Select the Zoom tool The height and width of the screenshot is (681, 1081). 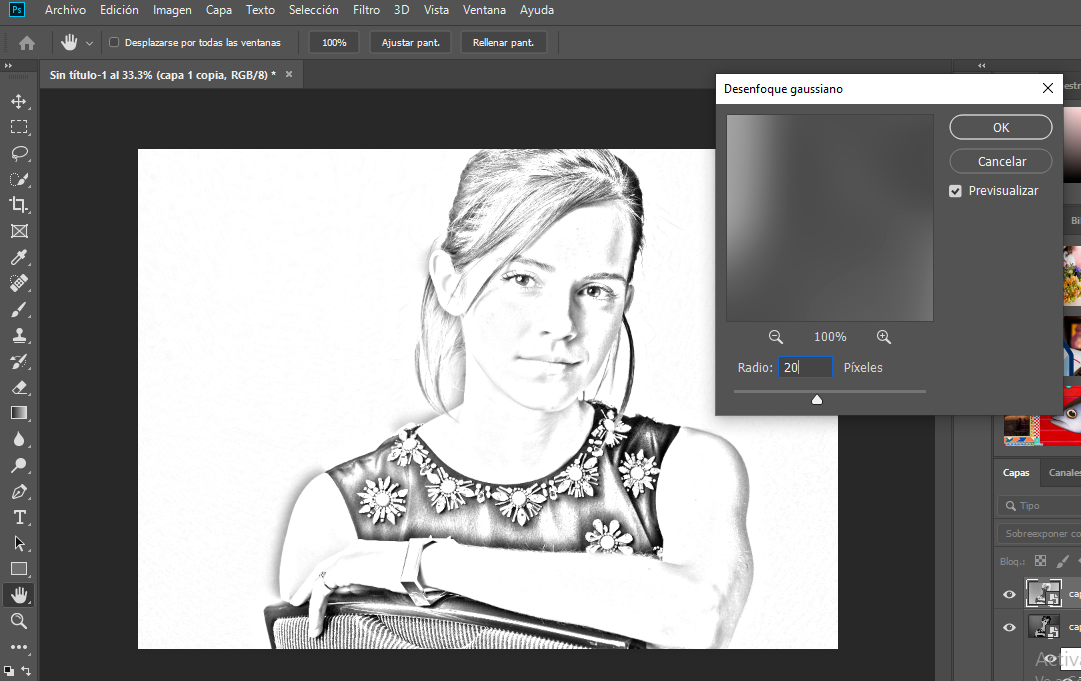19,620
